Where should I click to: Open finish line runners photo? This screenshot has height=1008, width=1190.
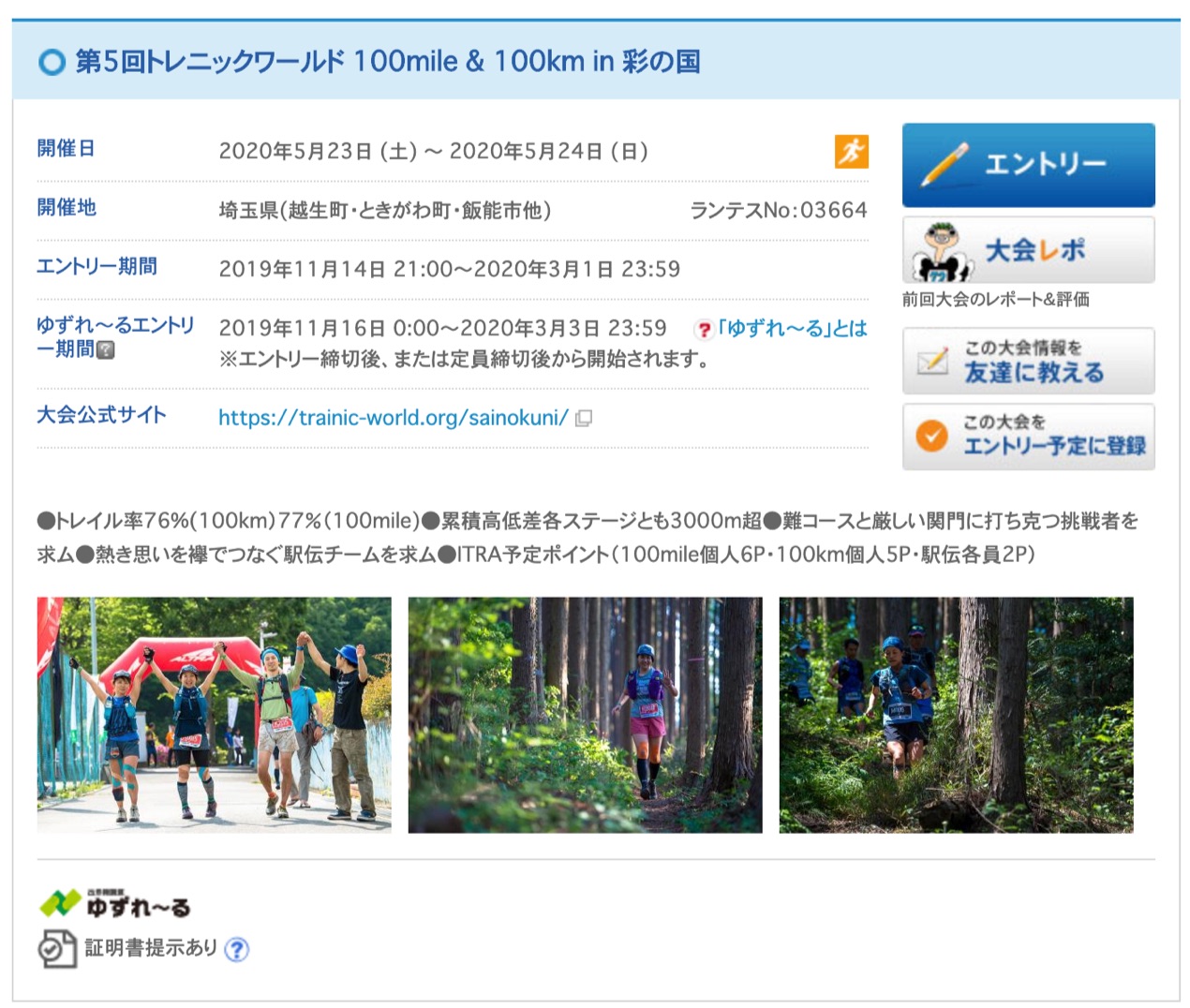point(215,715)
